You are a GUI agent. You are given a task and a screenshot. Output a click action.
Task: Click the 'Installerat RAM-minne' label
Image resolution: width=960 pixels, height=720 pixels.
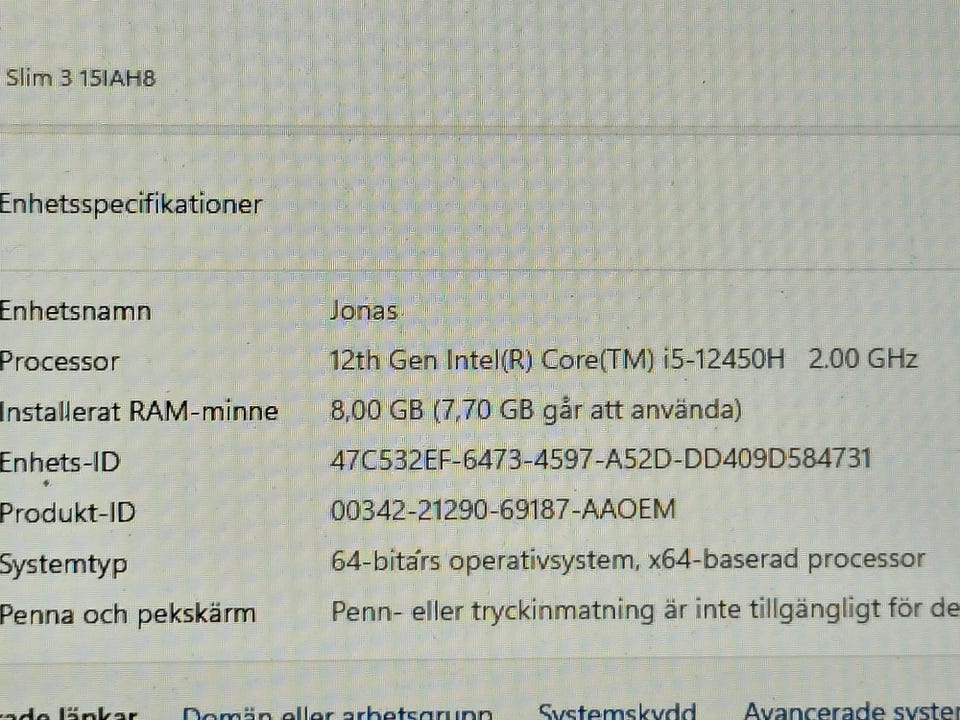coord(139,411)
